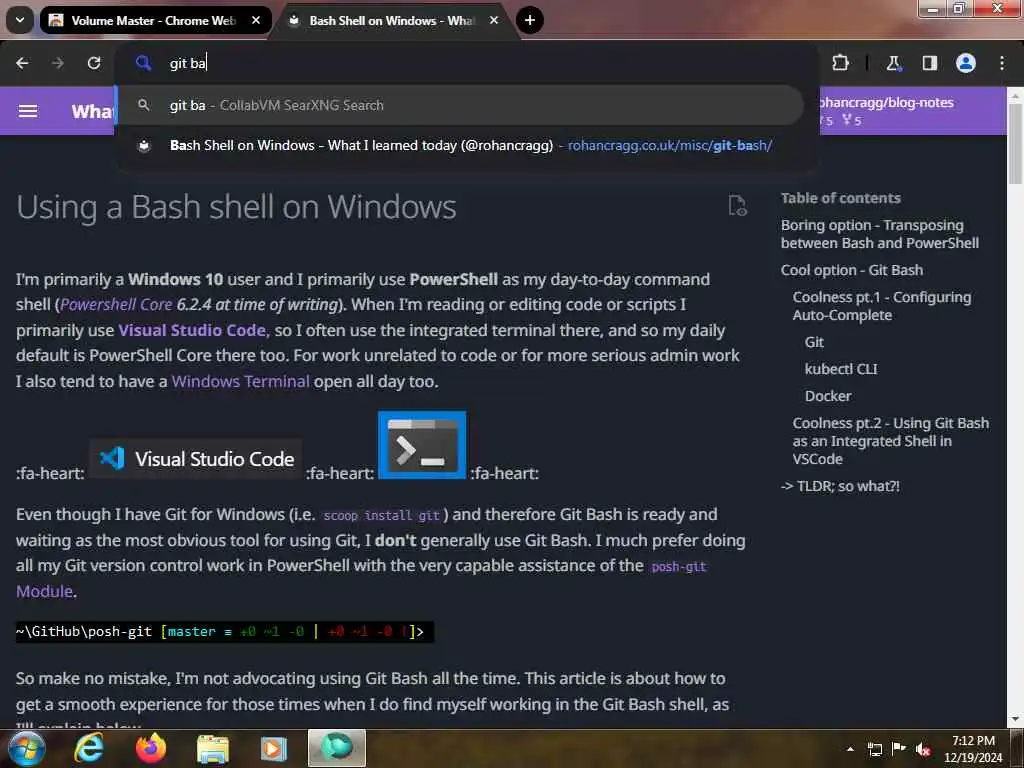Viewport: 1024px width, 768px height.
Task: Open the side panel icon
Action: tap(929, 63)
